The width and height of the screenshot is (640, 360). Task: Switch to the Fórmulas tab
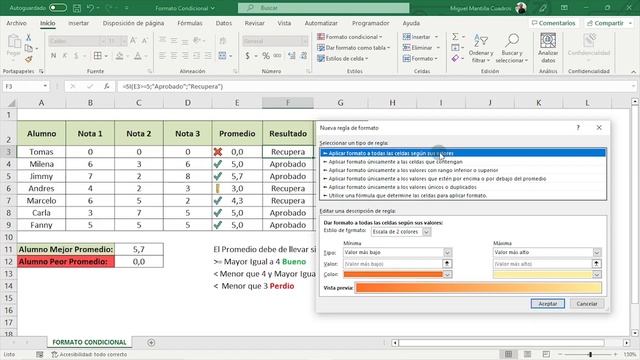point(190,23)
